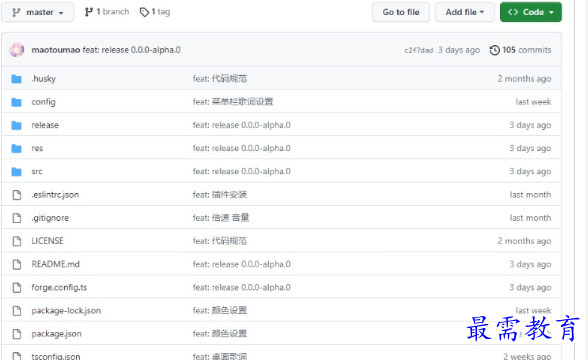
Task: Click the src folder icon
Action: pos(16,172)
